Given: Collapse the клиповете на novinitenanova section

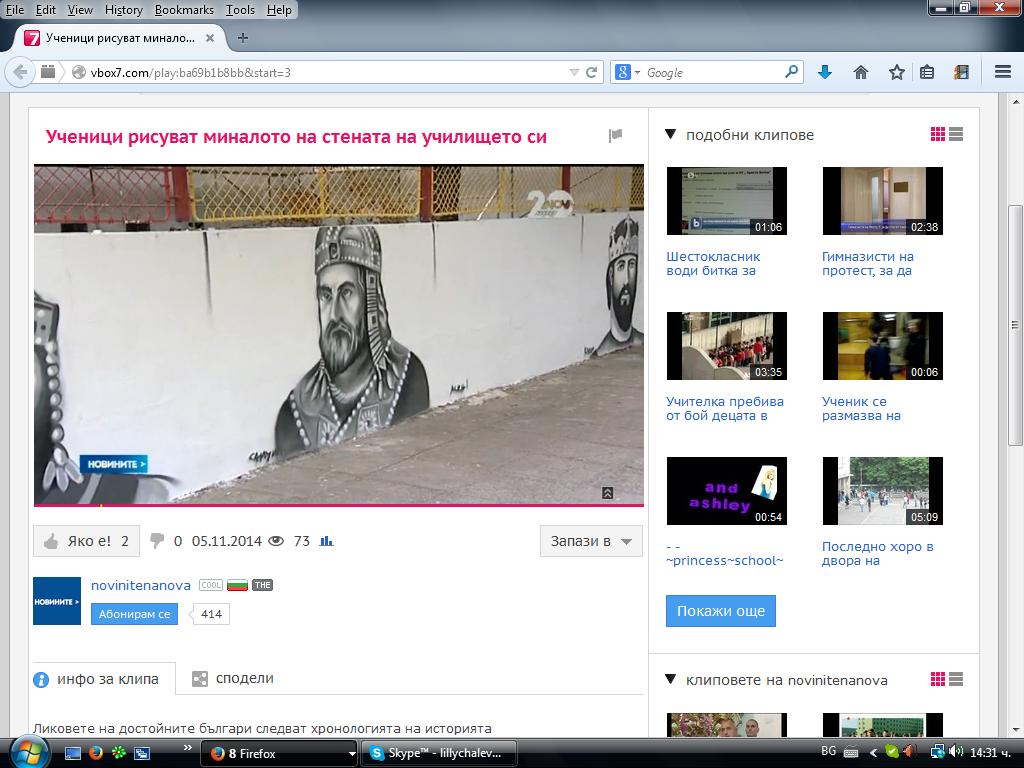Looking at the screenshot, I should [670, 679].
